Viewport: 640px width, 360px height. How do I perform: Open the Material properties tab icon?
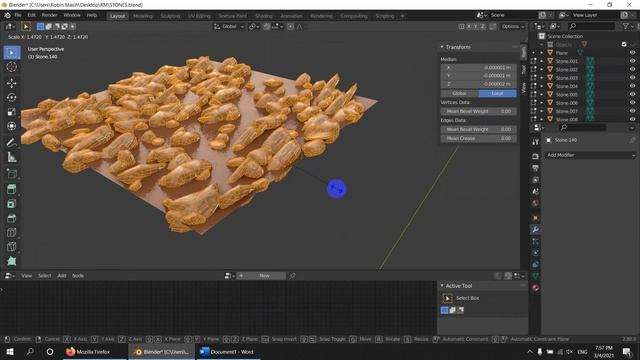coord(536,288)
